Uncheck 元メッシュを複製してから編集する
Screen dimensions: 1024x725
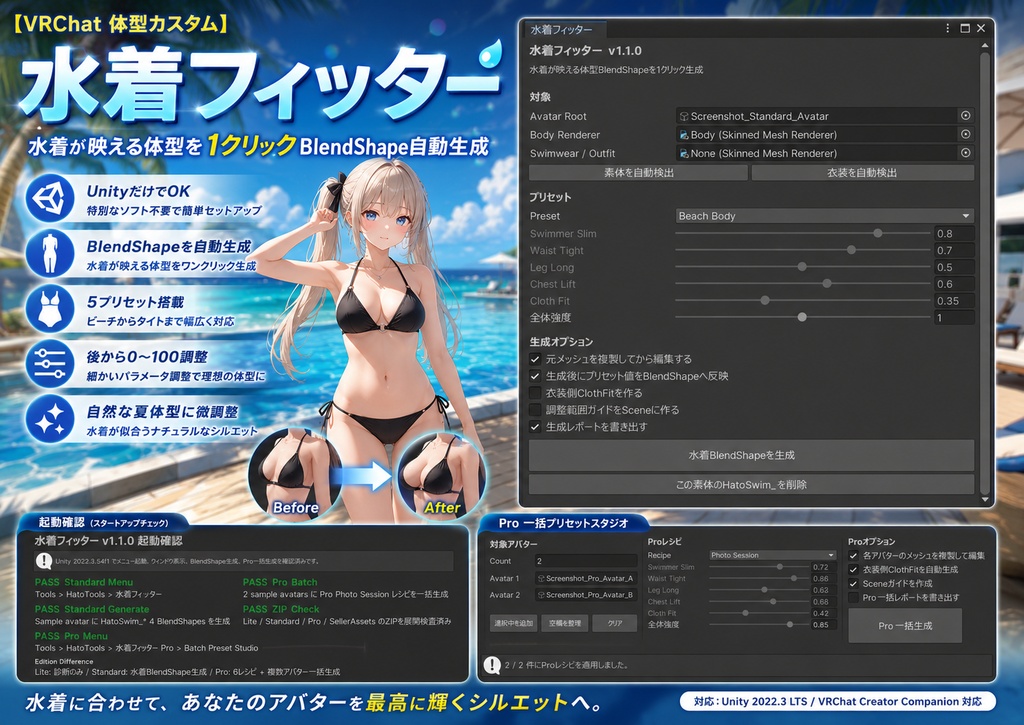(535, 359)
